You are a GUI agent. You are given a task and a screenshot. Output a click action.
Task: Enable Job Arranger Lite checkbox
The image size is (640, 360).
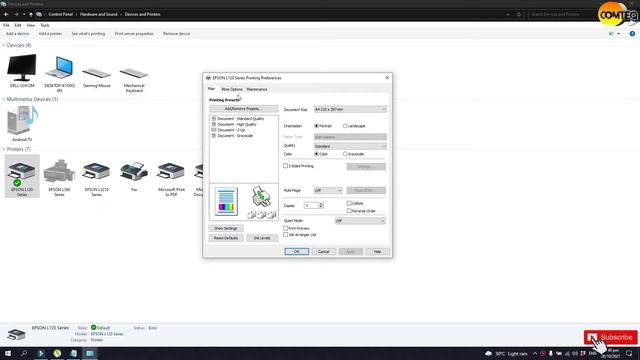coord(285,235)
